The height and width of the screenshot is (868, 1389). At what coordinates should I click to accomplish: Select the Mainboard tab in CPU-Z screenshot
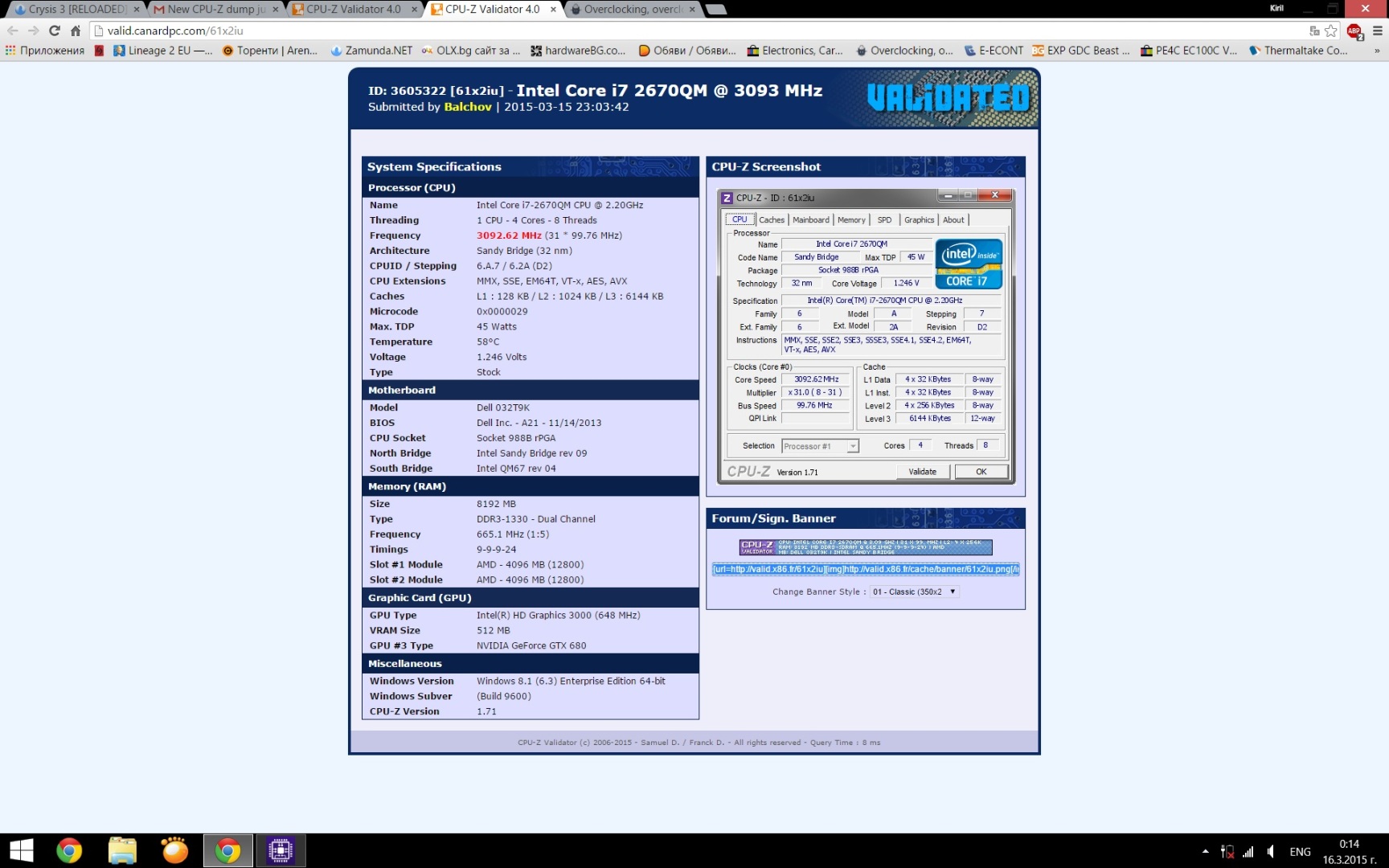pos(811,219)
